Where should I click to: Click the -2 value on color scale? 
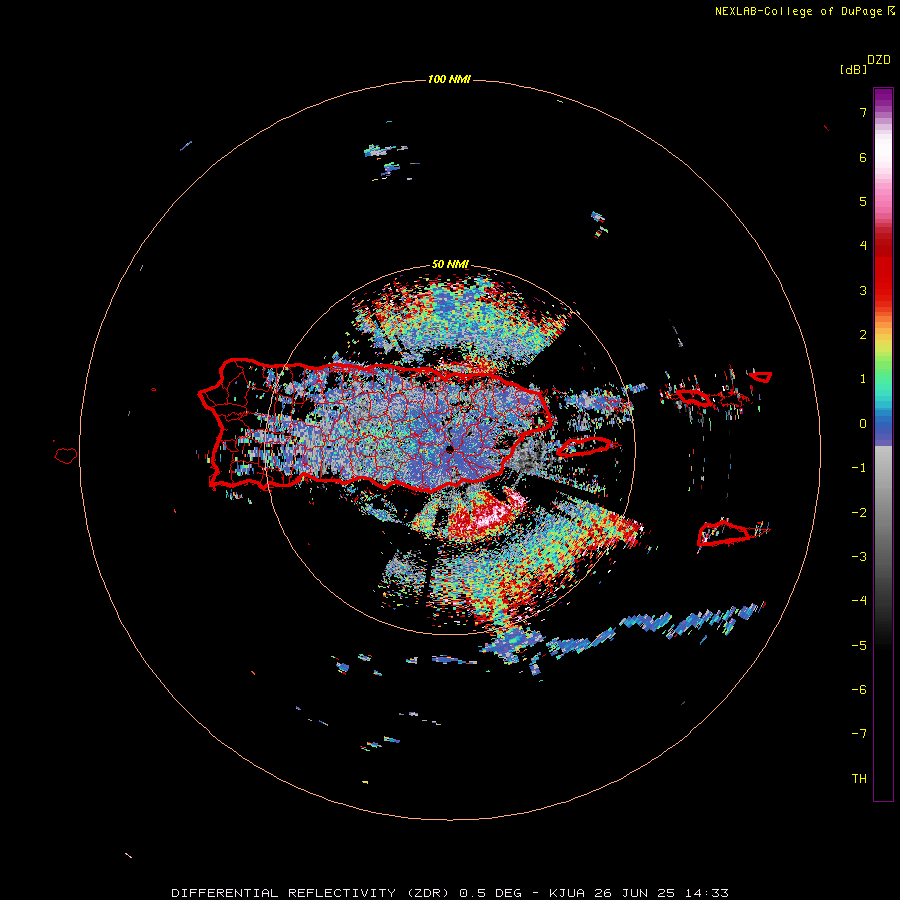(859, 513)
